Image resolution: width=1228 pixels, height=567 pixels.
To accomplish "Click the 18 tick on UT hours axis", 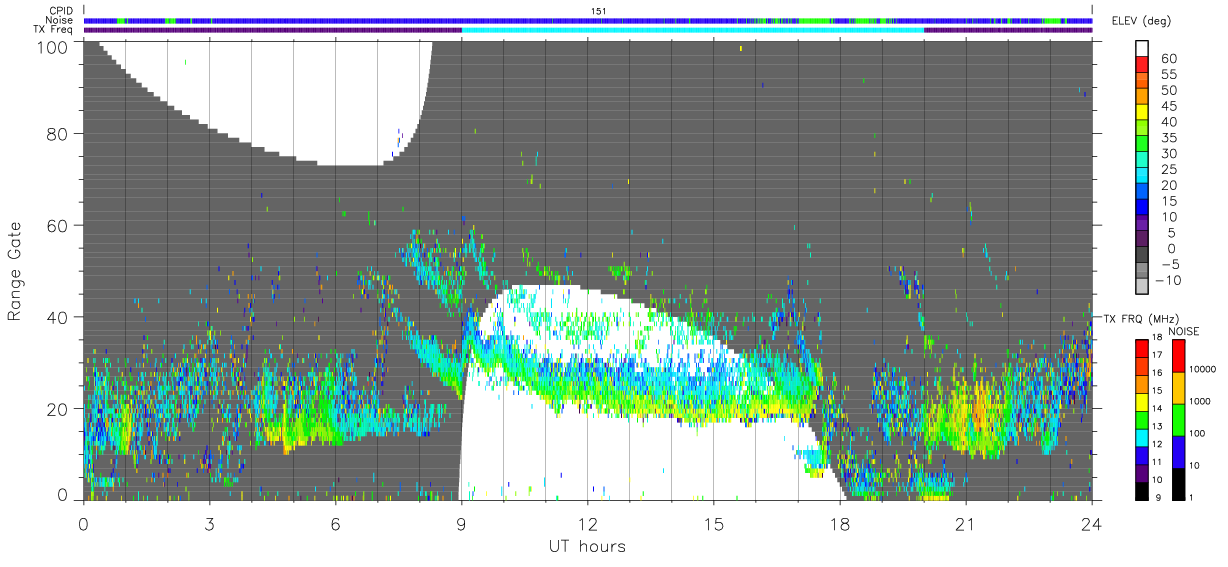I will click(x=839, y=523).
